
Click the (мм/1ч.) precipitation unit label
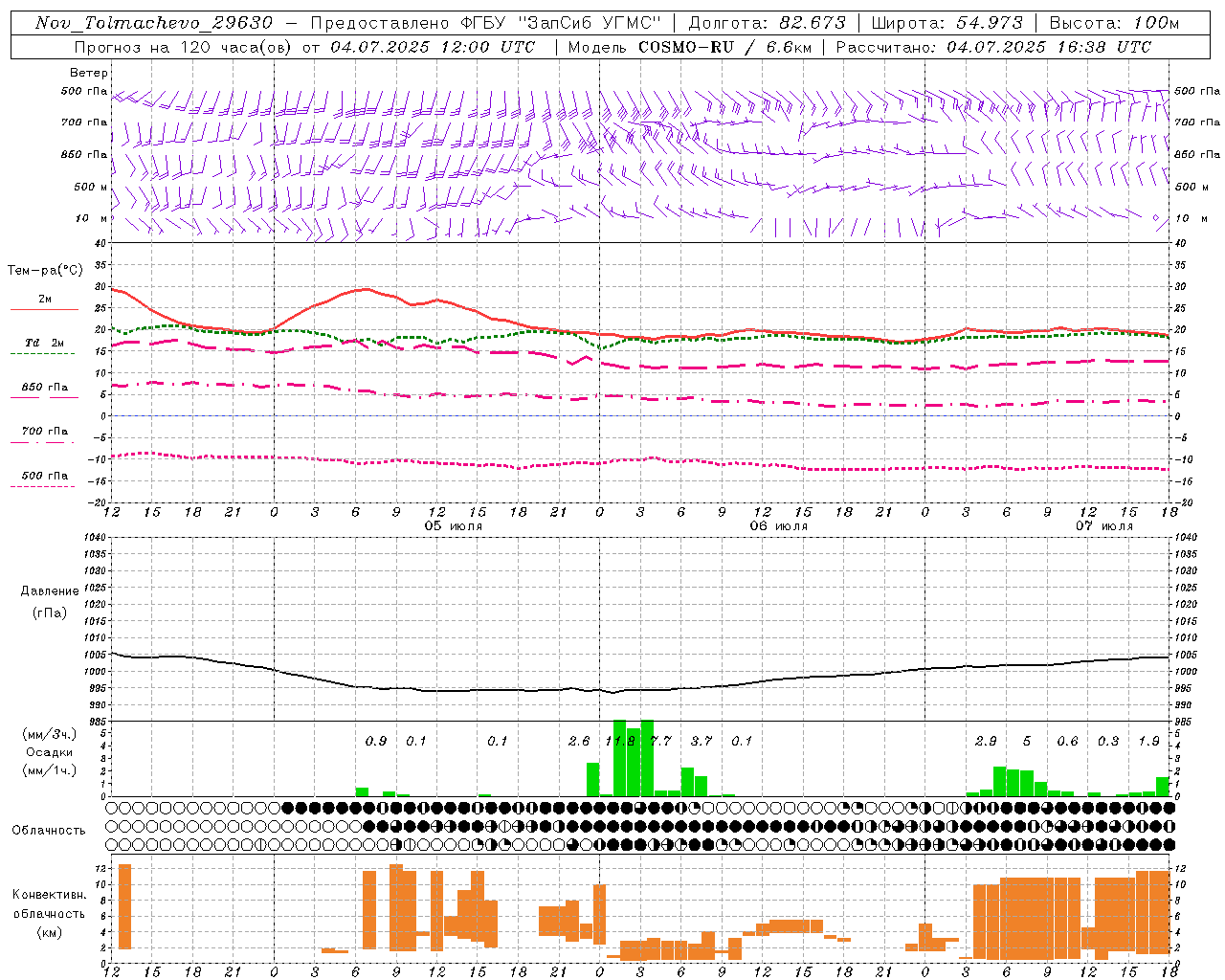click(48, 770)
